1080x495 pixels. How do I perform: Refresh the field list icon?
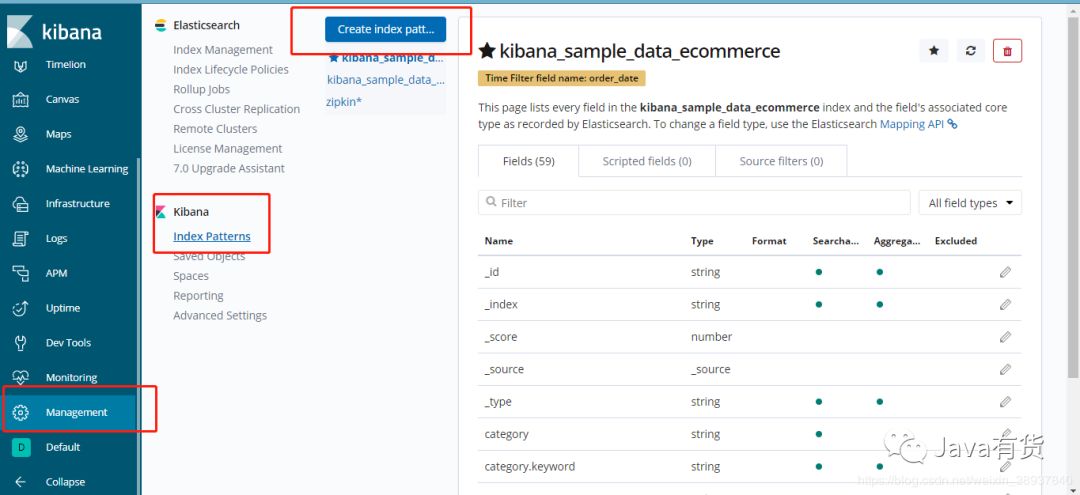[970, 51]
